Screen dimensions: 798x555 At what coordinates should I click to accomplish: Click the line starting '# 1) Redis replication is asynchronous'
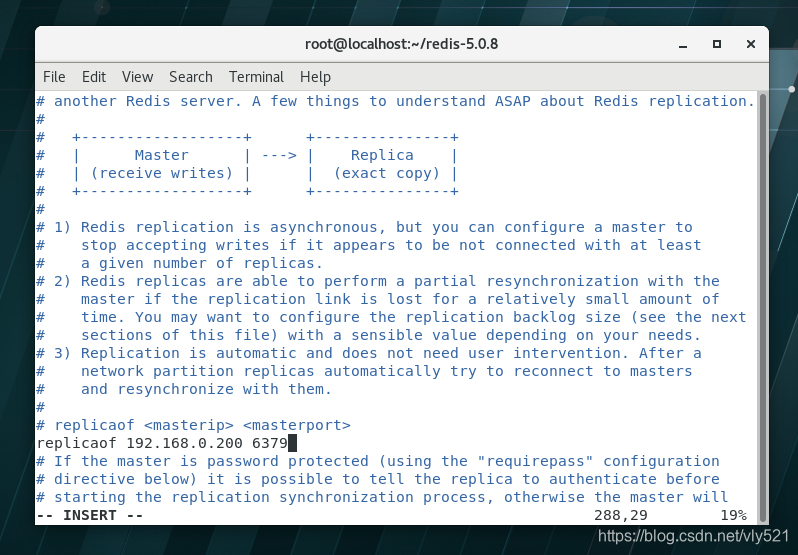point(364,227)
